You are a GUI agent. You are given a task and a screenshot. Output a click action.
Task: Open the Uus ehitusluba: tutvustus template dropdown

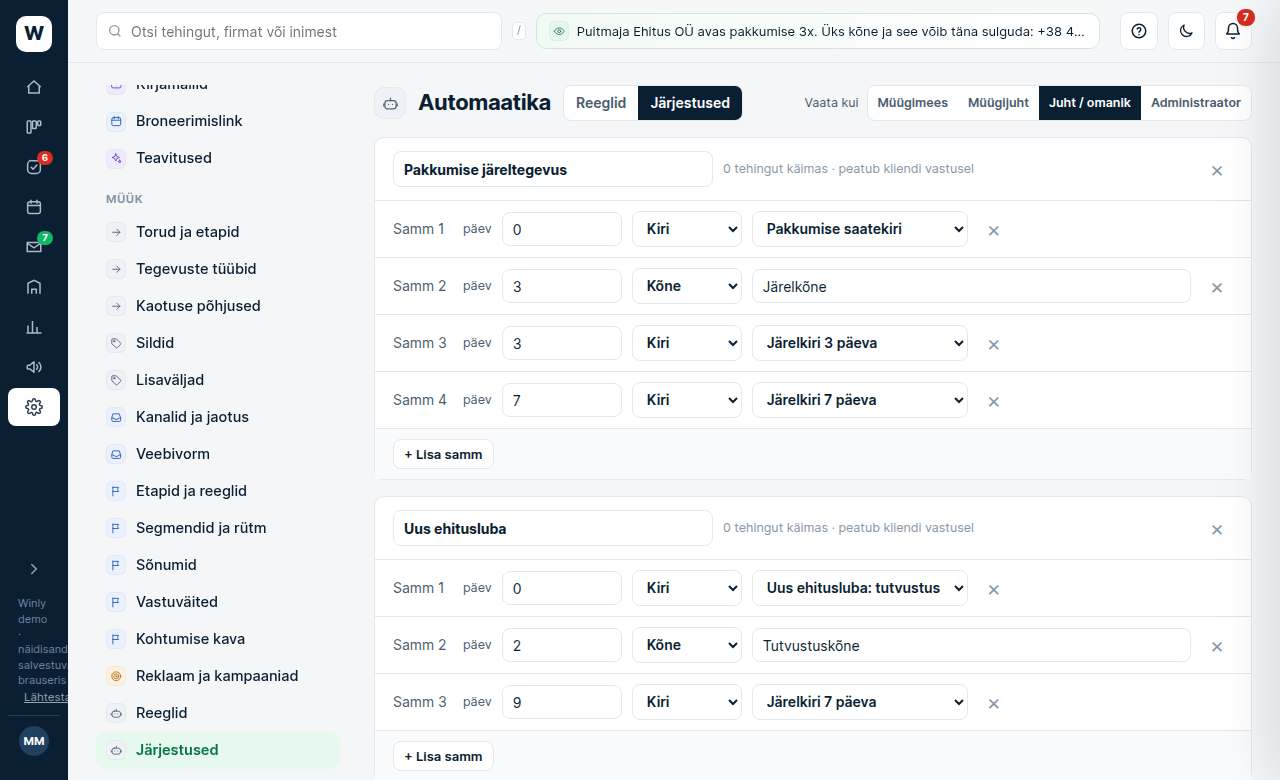[860, 588]
